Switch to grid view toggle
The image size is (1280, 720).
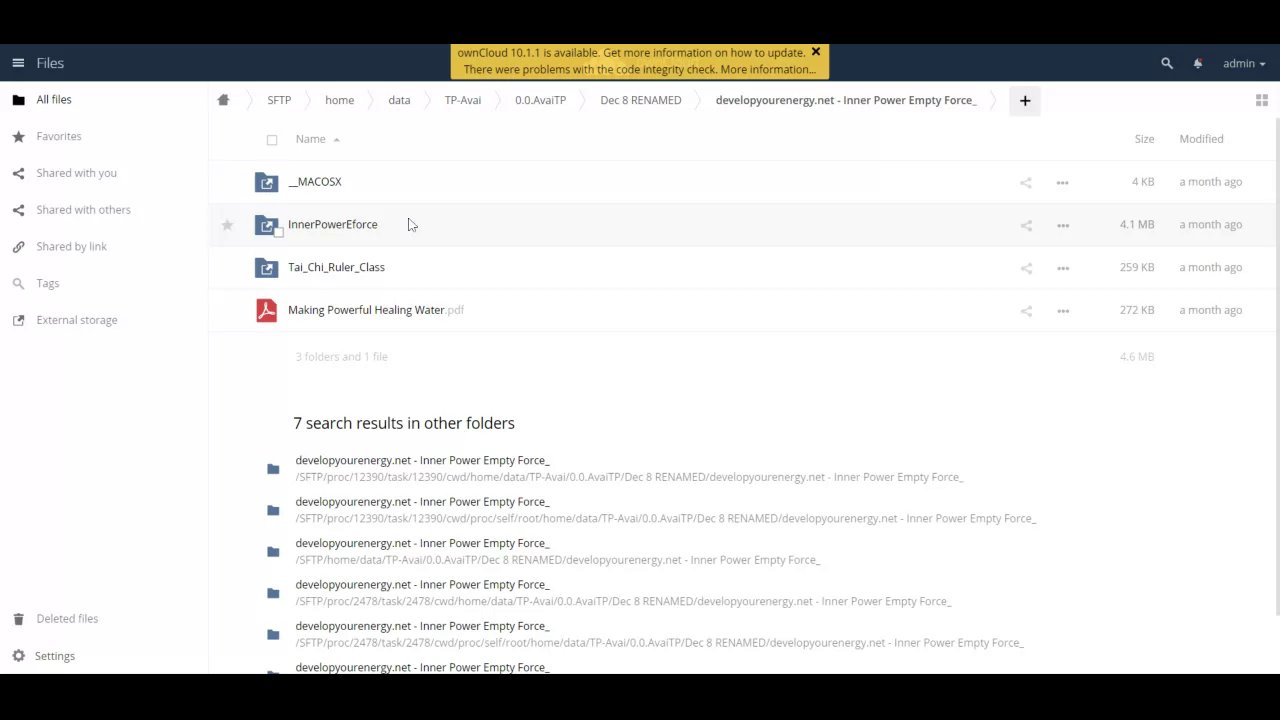click(x=1261, y=100)
